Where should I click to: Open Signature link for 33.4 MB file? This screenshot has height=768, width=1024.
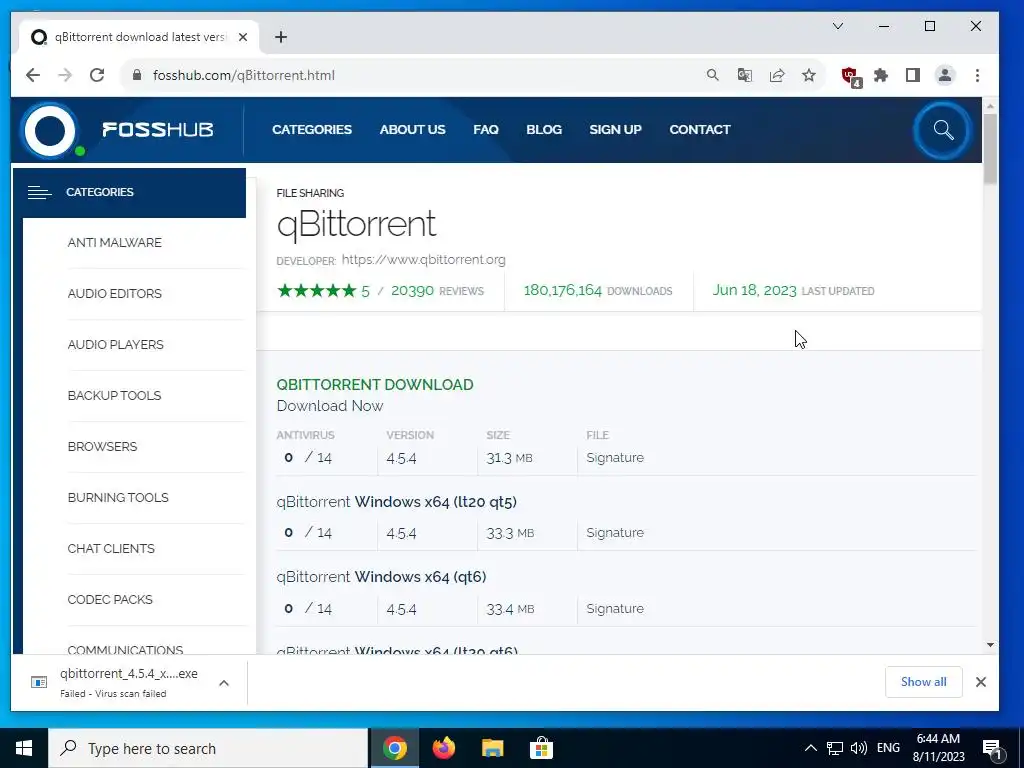615,608
